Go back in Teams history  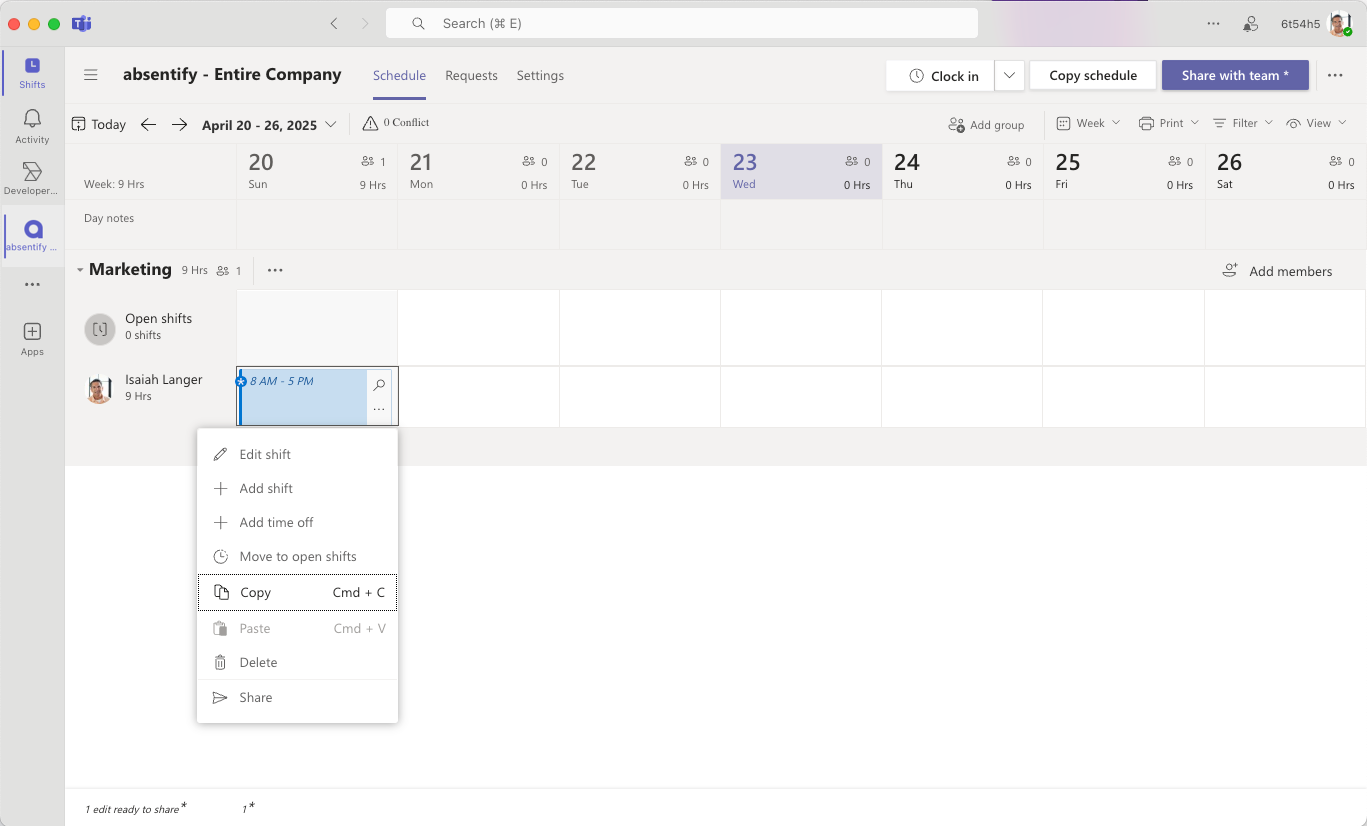pos(334,23)
